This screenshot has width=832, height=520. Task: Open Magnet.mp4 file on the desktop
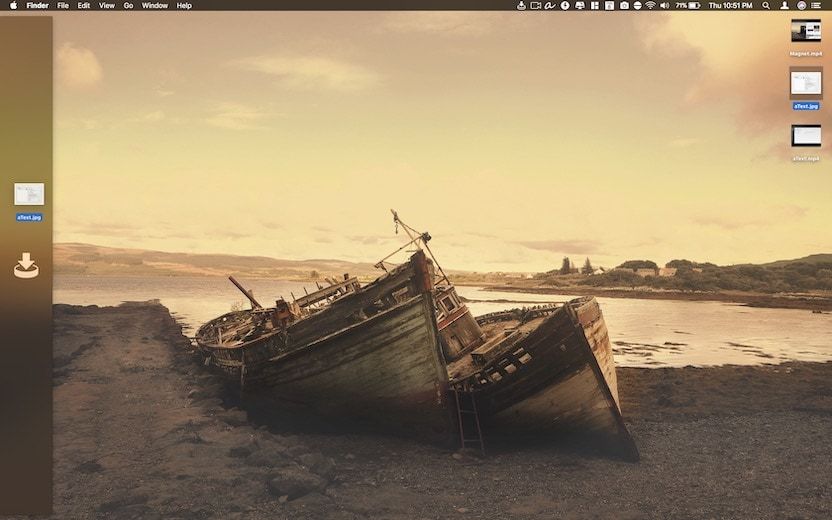click(806, 31)
